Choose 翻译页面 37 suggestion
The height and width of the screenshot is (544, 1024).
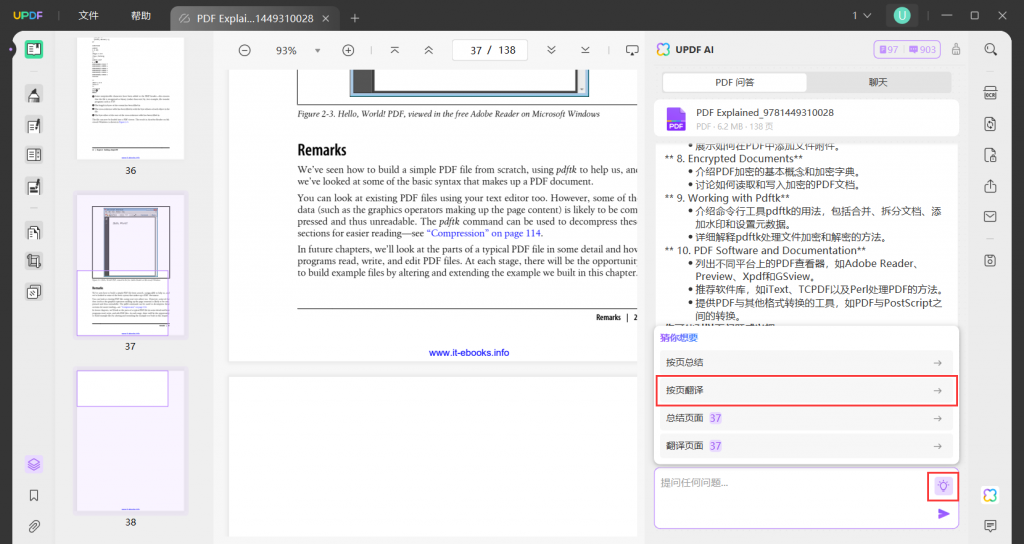pos(806,446)
